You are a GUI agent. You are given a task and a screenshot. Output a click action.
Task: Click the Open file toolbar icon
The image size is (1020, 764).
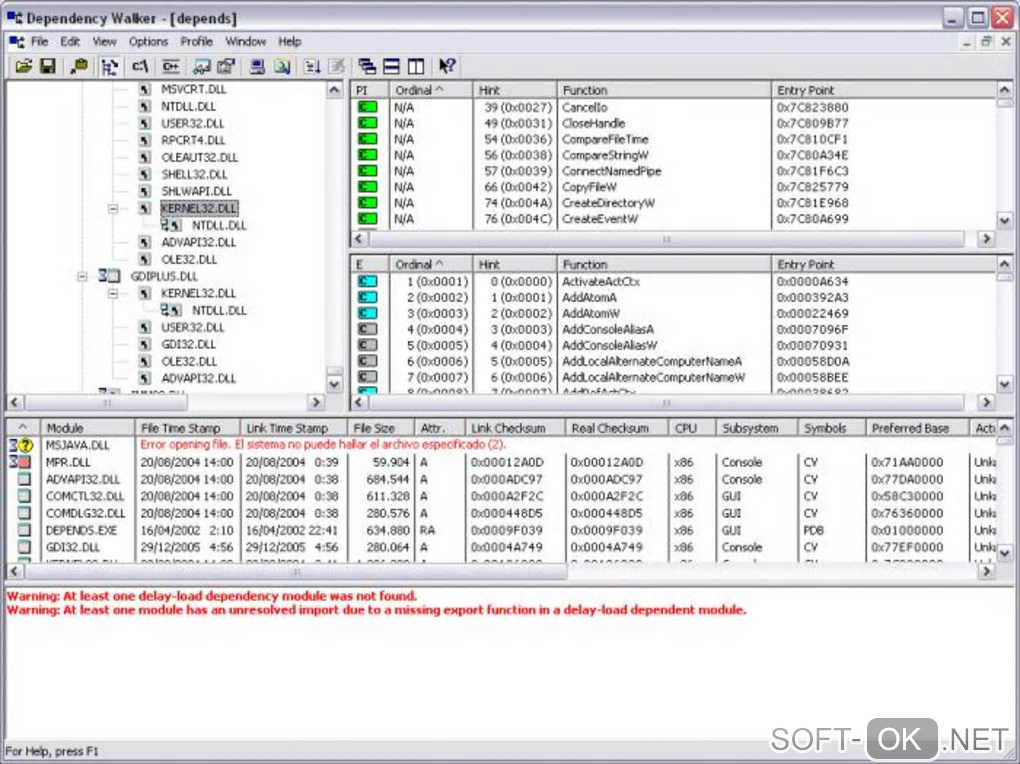[23, 66]
